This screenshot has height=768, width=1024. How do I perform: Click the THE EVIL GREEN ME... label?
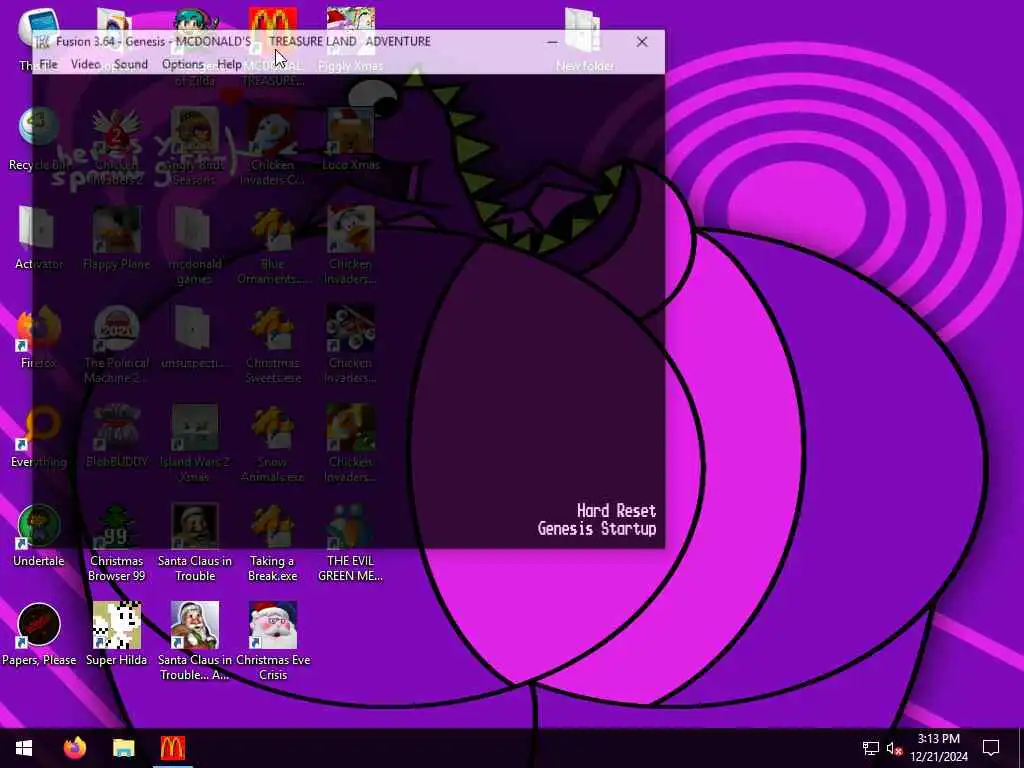pyautogui.click(x=350, y=568)
